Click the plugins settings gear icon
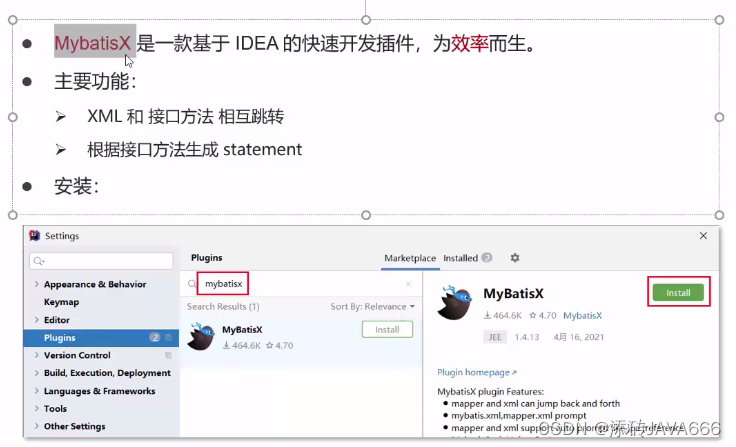The height and width of the screenshot is (447, 736). coord(515,258)
